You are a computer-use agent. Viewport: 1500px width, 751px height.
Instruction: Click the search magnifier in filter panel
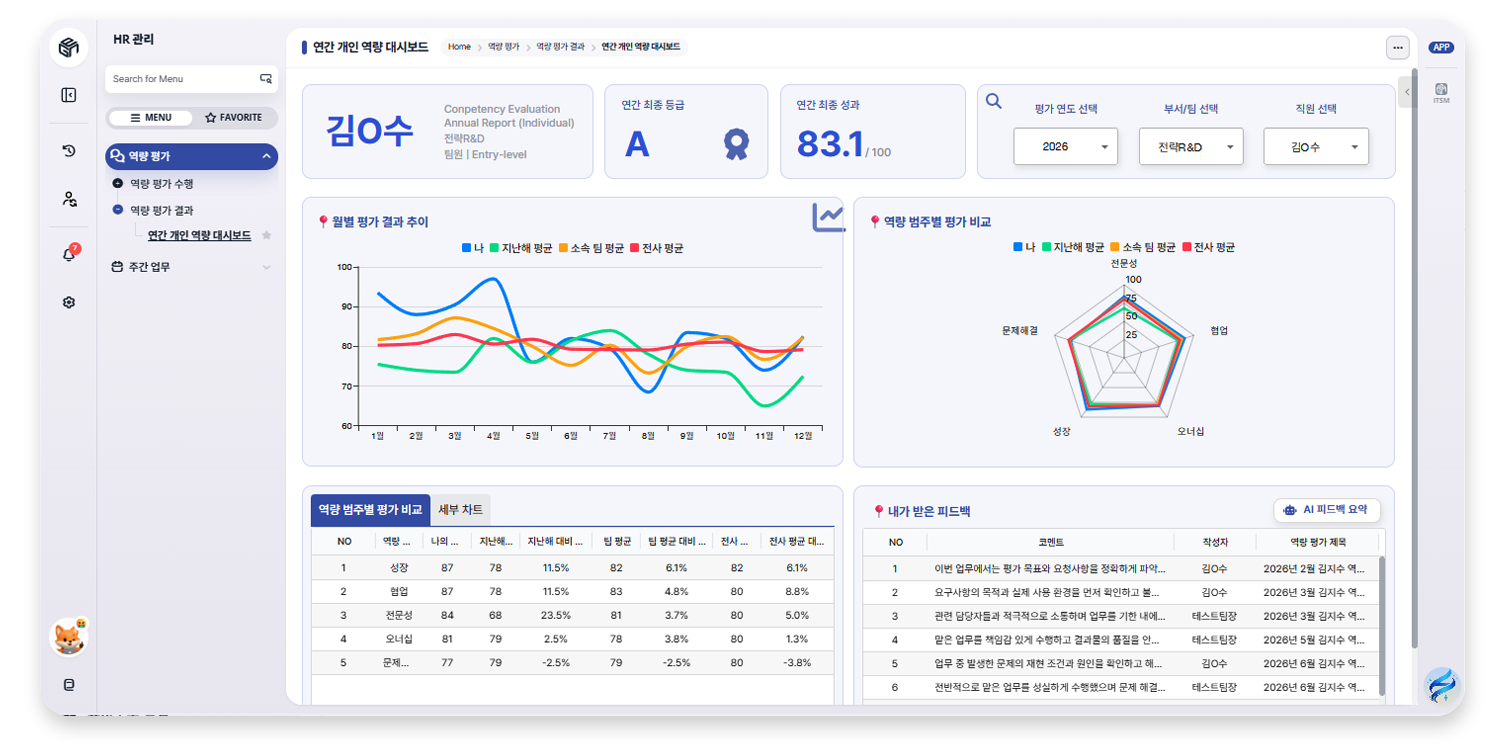coord(994,101)
